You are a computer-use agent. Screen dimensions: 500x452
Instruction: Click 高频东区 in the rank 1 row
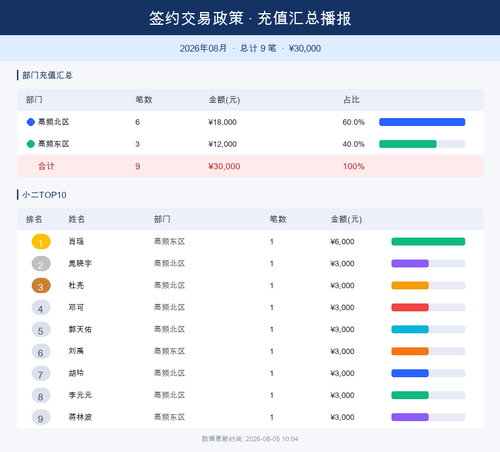170,241
